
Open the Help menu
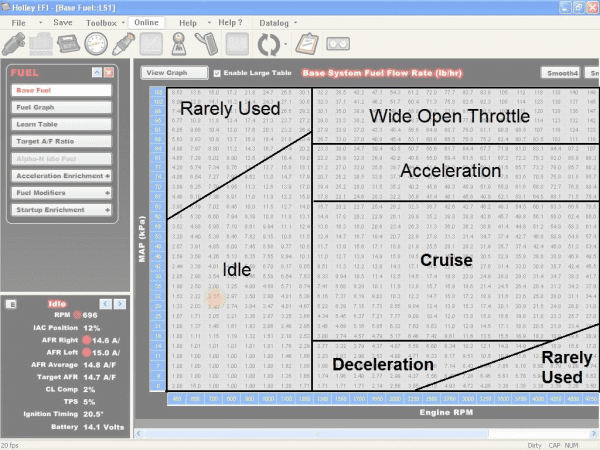pyautogui.click(x=188, y=23)
